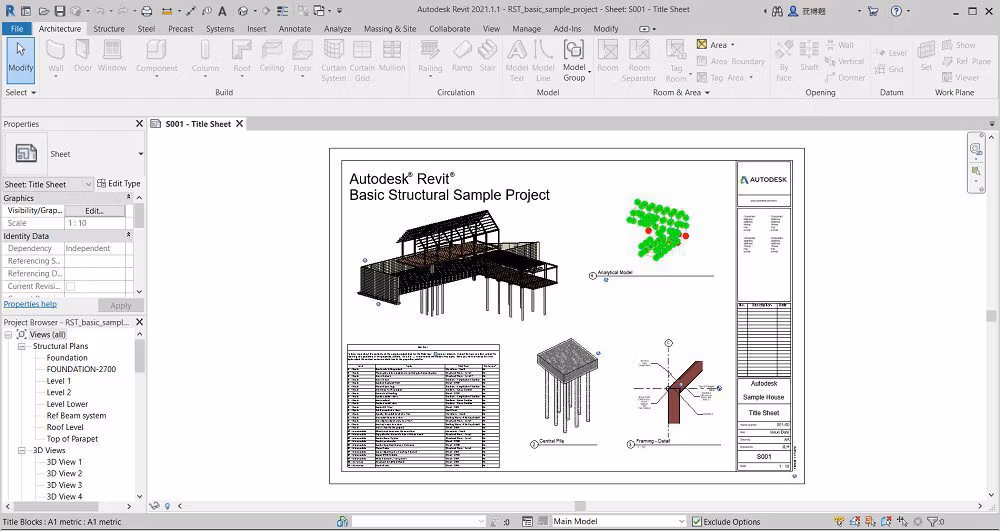Click the Open file icon in quick access toolbar
Image resolution: width=1000 pixels, height=531 pixels.
coord(43,11)
